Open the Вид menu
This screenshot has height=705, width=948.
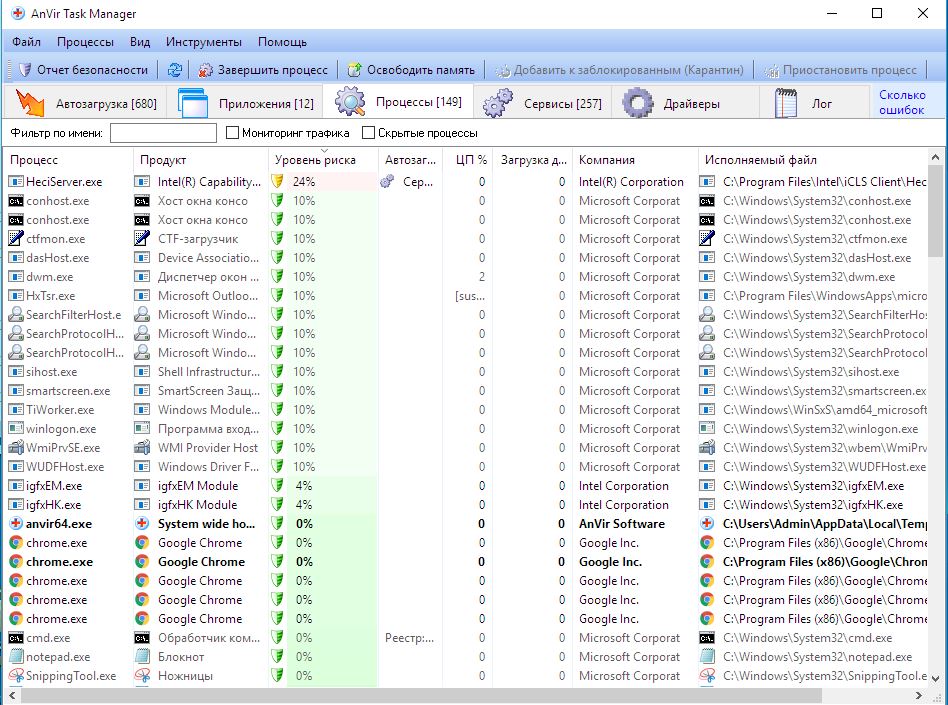(140, 42)
